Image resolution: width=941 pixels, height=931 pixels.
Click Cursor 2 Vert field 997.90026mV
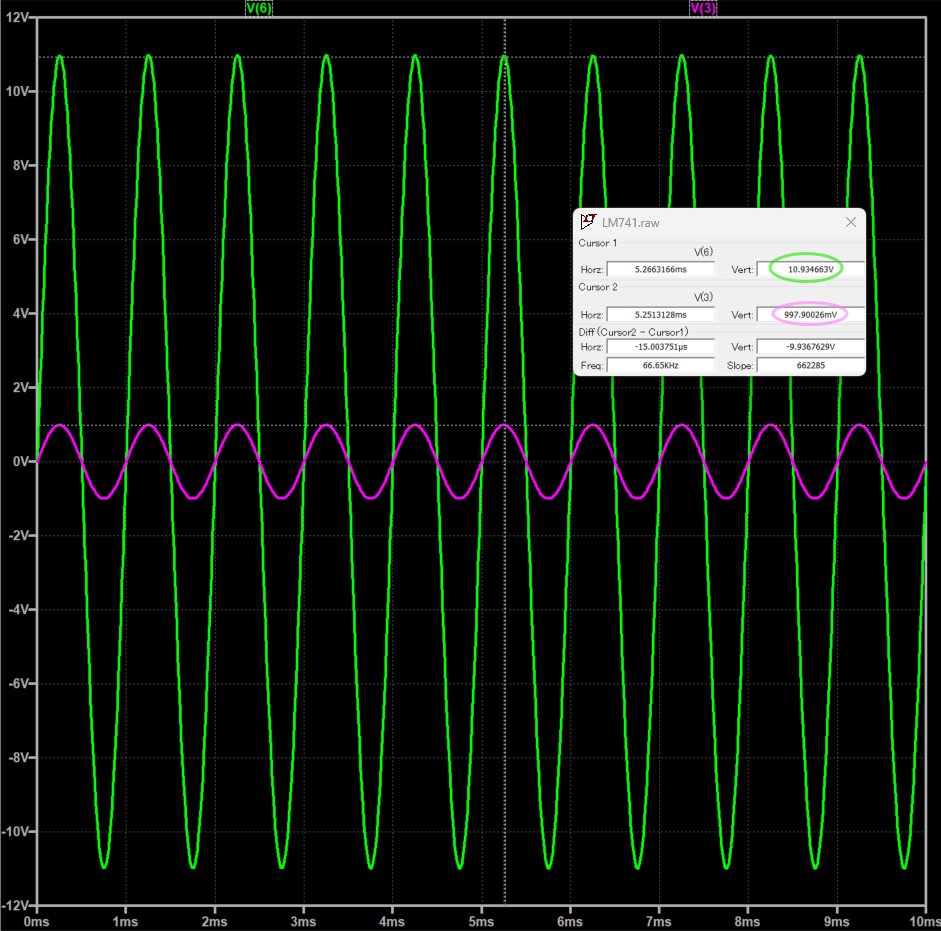811,315
